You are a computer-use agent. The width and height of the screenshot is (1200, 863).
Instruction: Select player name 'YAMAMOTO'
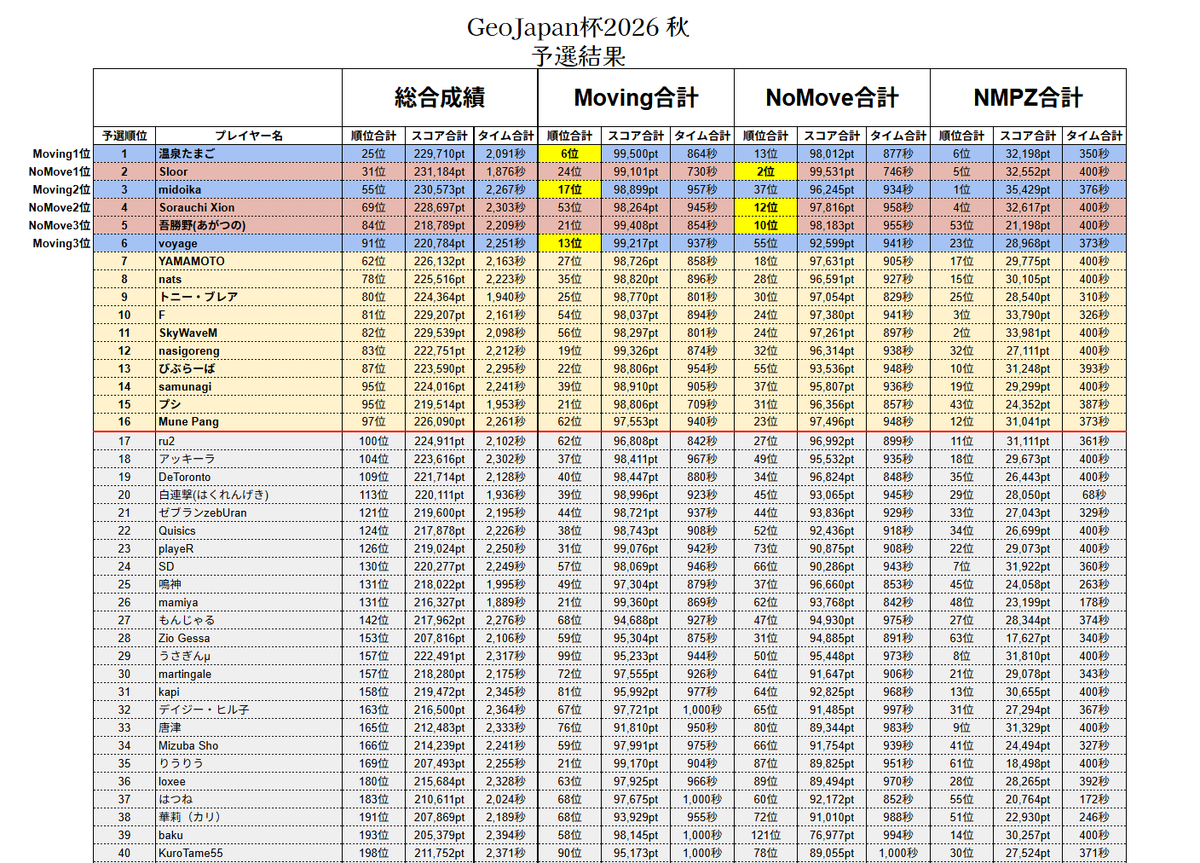point(191,261)
